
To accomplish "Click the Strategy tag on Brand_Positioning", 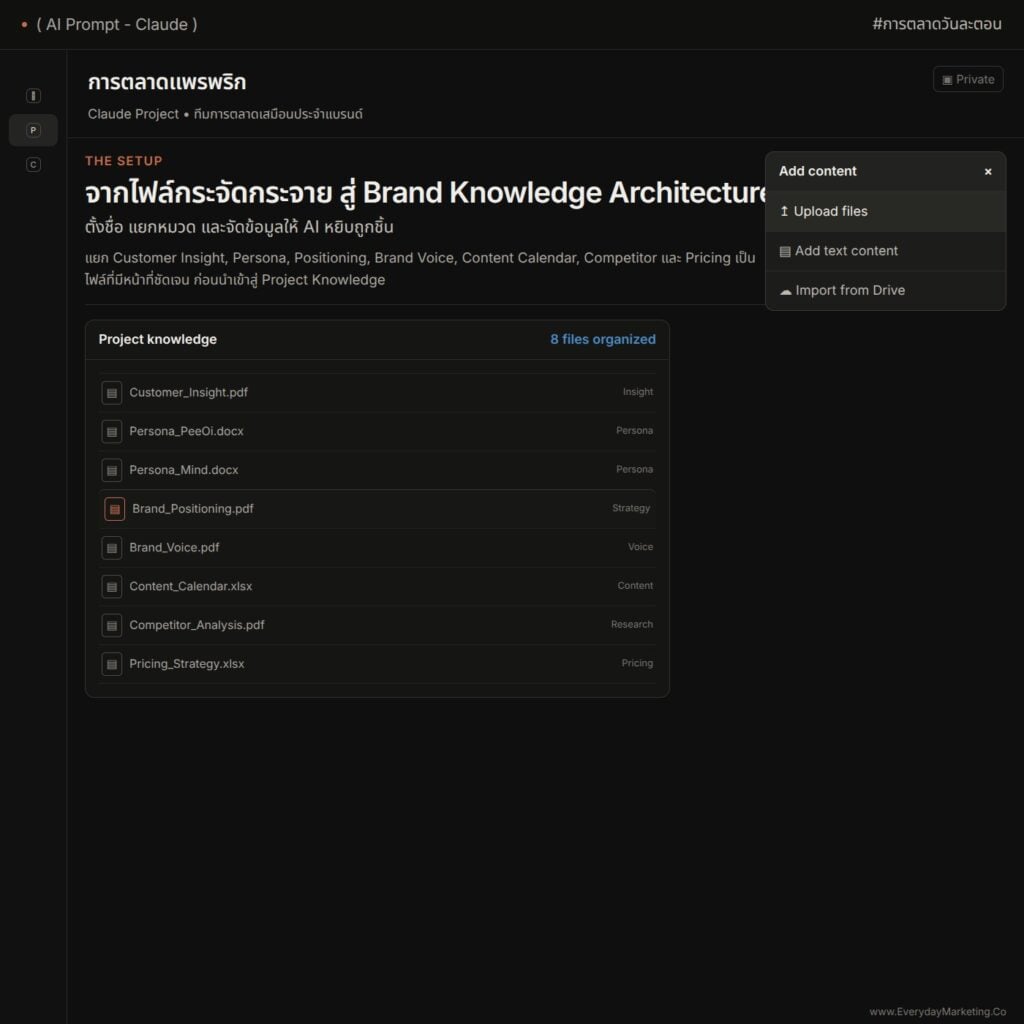I will (x=630, y=508).
